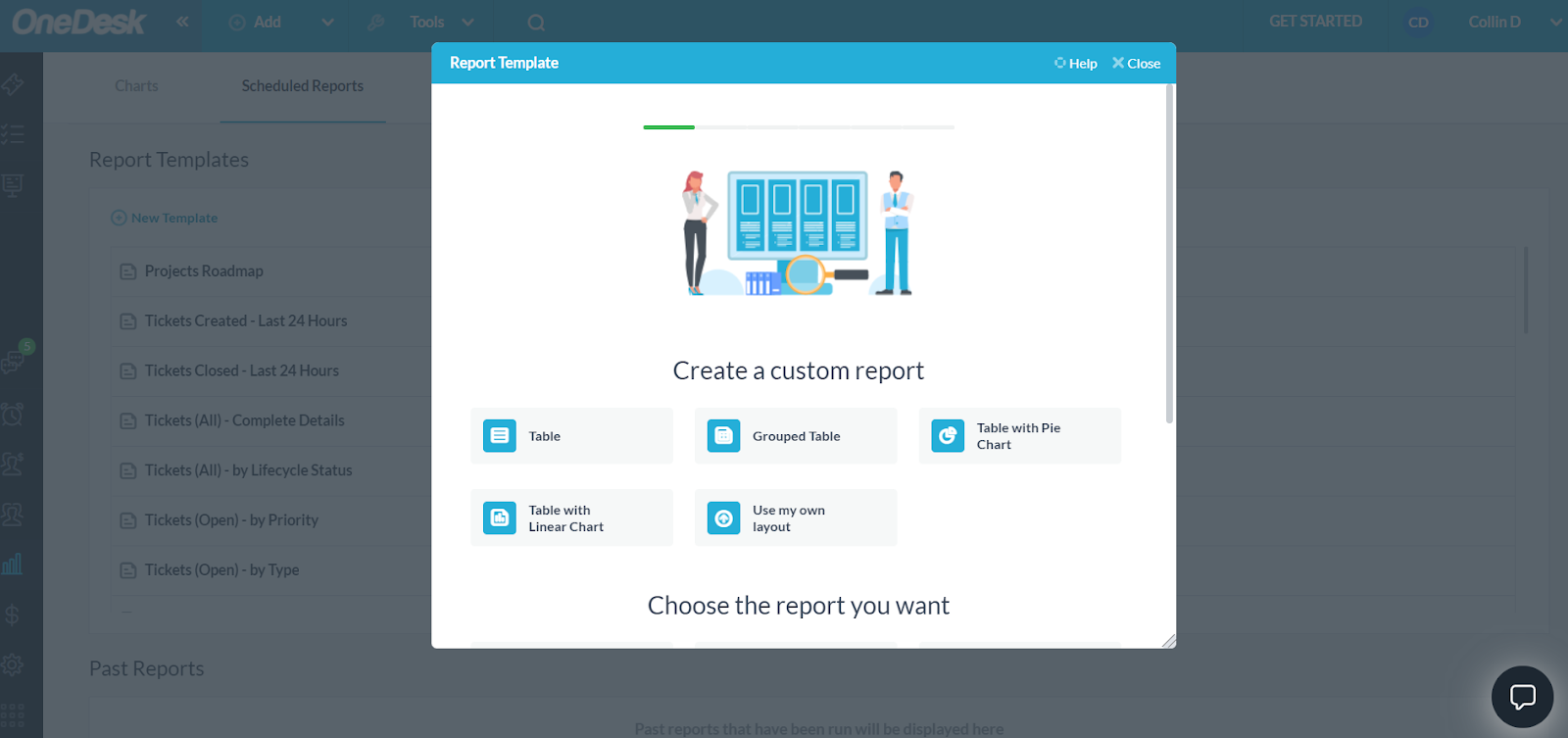Click the customers sidebar icon

pyautogui.click(x=13, y=464)
